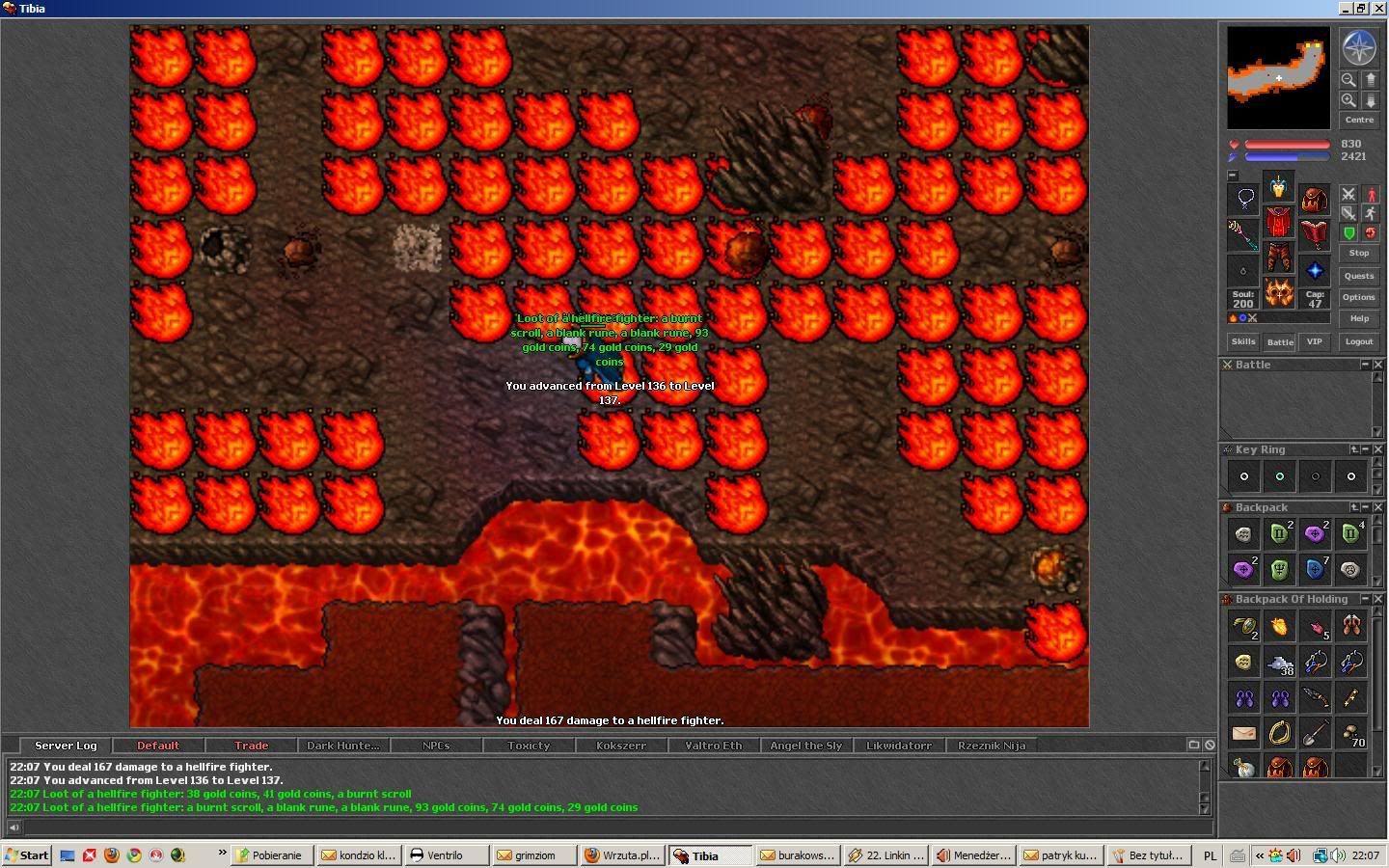
Task: Open the equipped red backpack slot
Action: pyautogui.click(x=1314, y=199)
